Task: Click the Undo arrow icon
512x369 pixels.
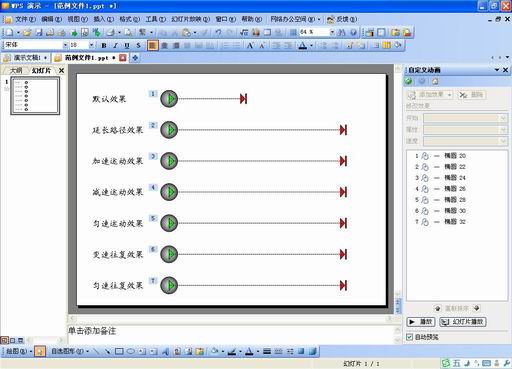Action: pyautogui.click(x=218, y=32)
